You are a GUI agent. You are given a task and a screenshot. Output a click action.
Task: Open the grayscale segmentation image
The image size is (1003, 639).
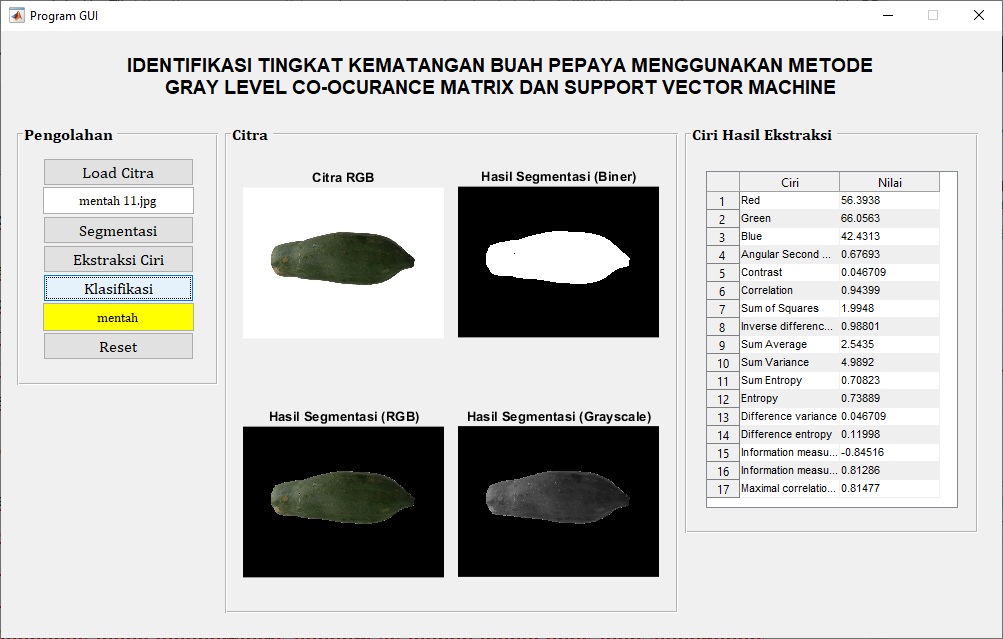click(x=558, y=501)
